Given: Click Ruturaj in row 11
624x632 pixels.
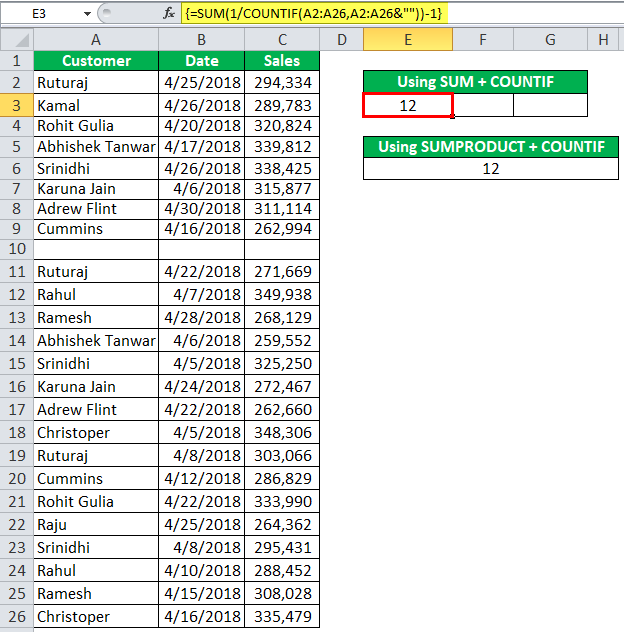Looking at the screenshot, I should [96, 272].
